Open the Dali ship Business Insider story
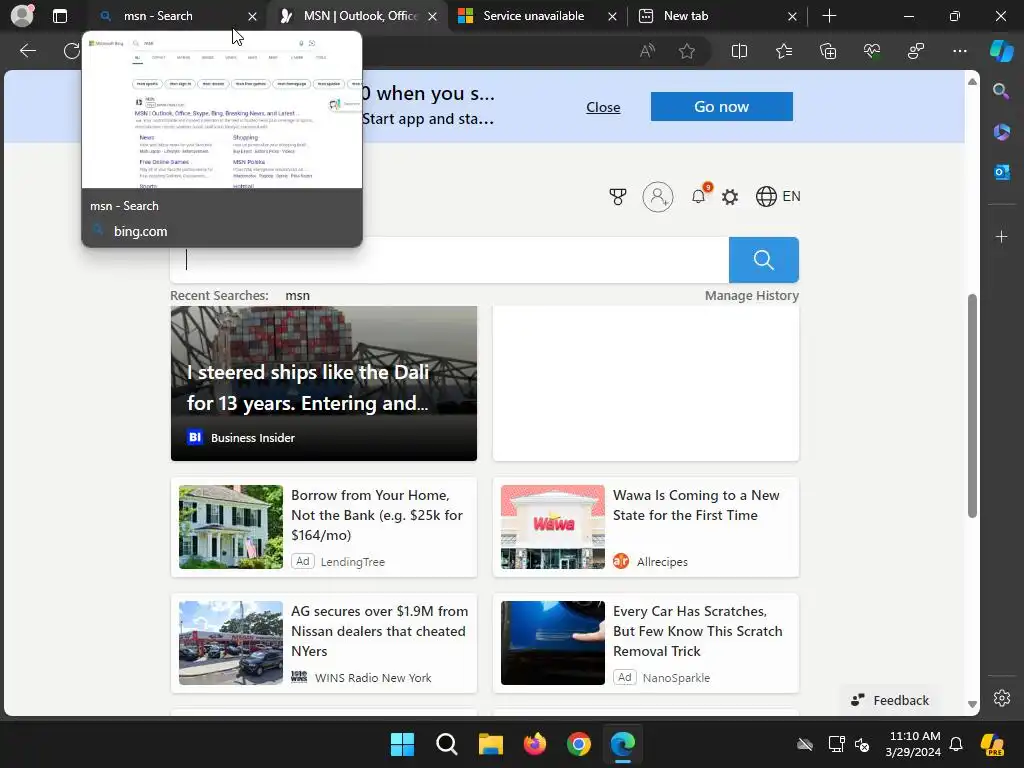Viewport: 1024px width, 768px height. point(324,383)
